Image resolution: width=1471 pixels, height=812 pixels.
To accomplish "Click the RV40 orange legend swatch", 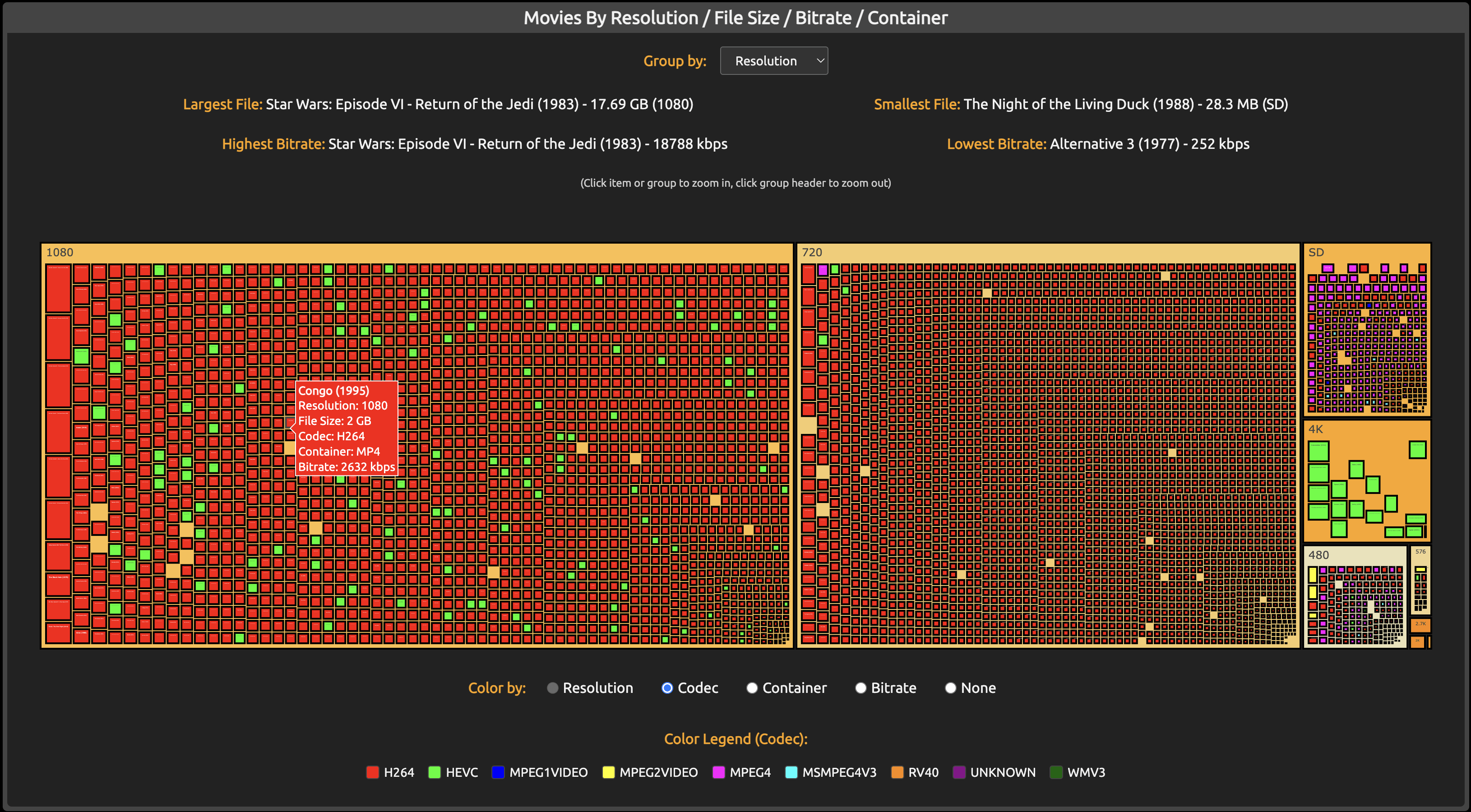I will [897, 773].
